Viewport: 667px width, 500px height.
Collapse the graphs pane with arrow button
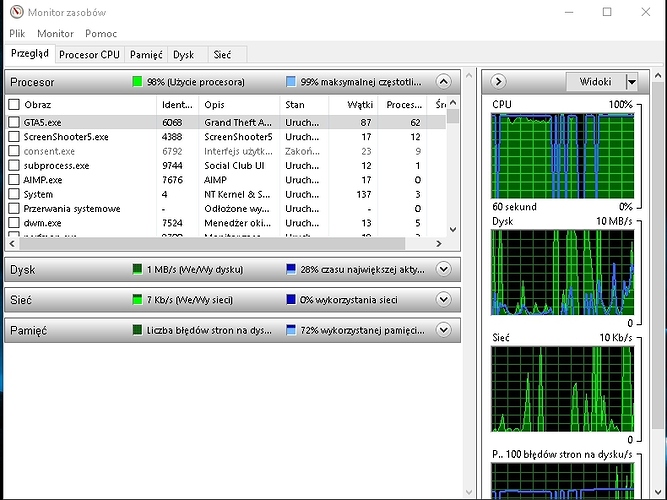pyautogui.click(x=498, y=81)
